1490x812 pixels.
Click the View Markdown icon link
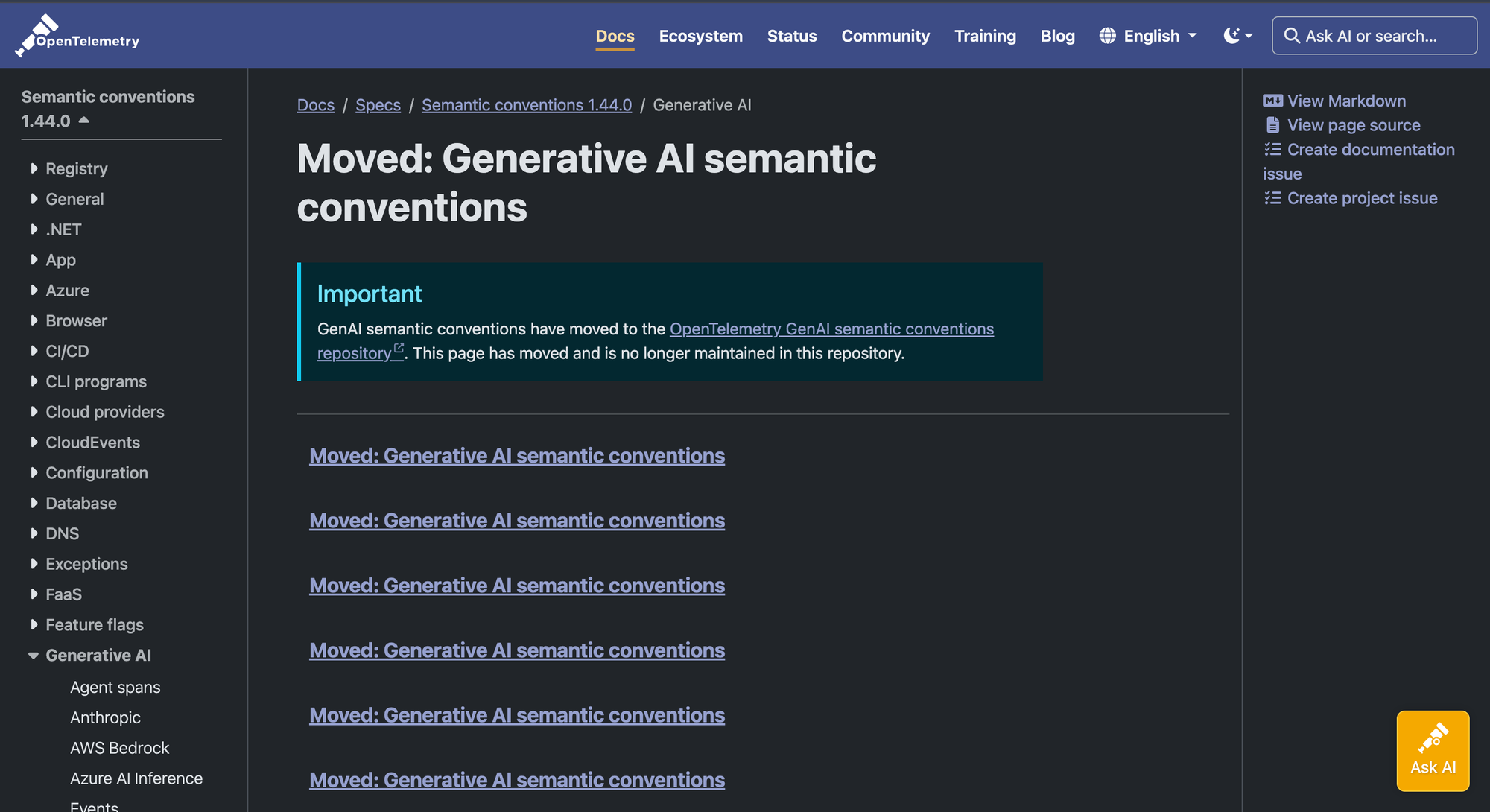click(1273, 101)
